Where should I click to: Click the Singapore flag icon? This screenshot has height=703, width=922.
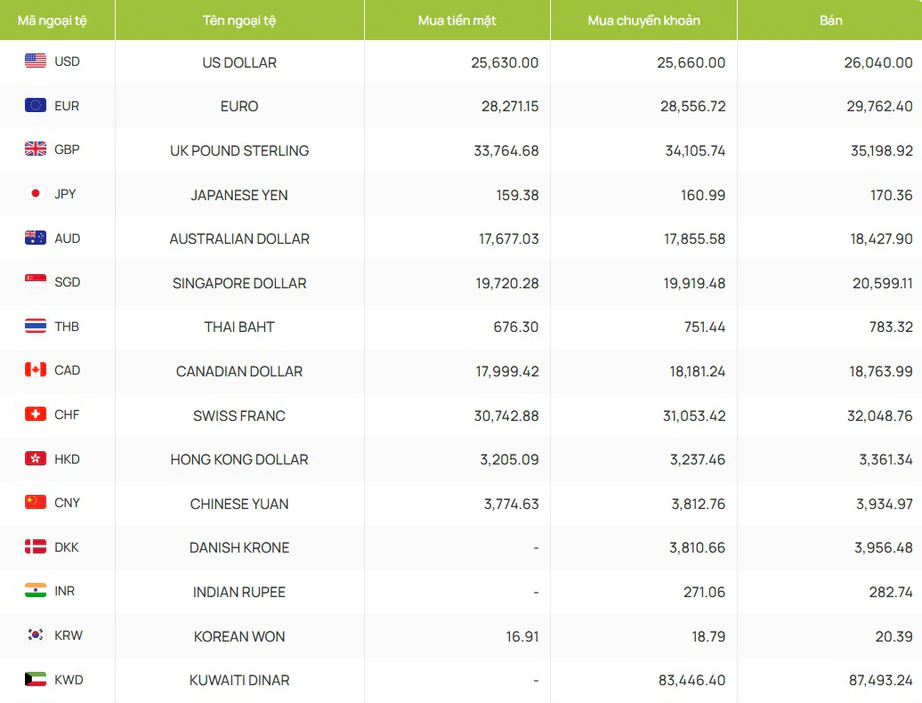(35, 282)
